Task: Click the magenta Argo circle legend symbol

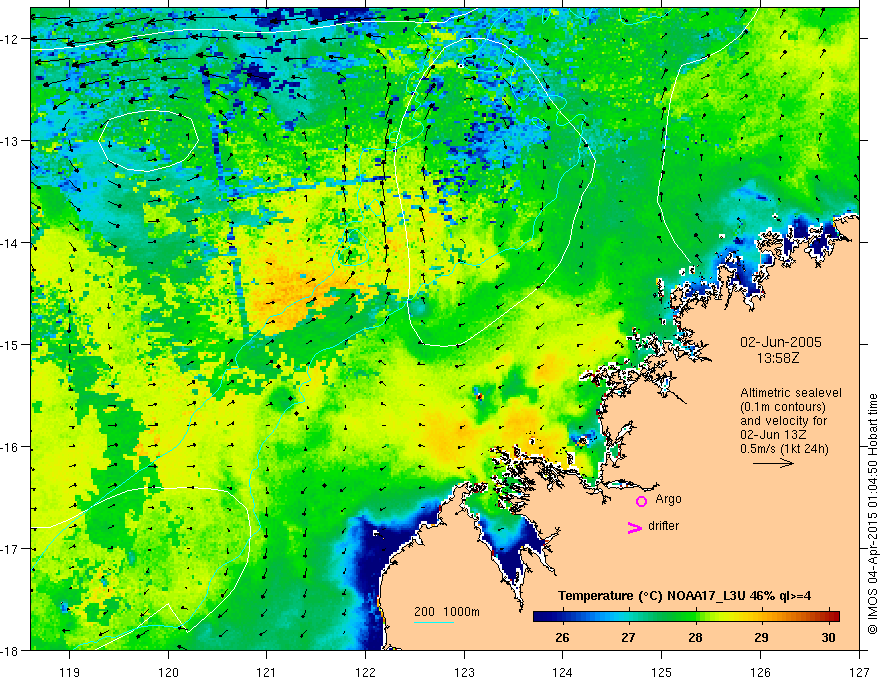Action: pos(641,501)
